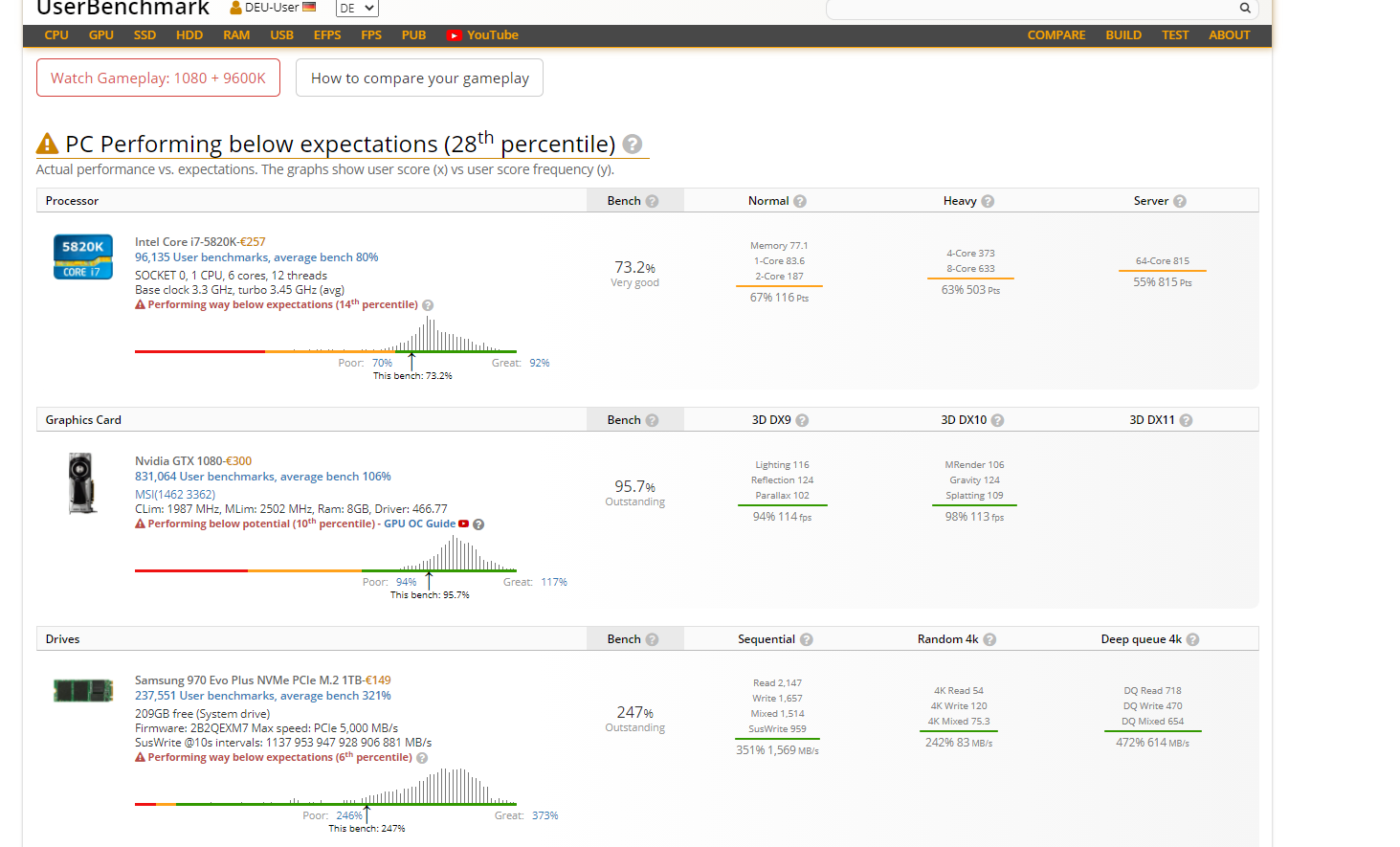Click the UserBenchmark site logo
The width and height of the screenshot is (1400, 847).
[x=122, y=8]
